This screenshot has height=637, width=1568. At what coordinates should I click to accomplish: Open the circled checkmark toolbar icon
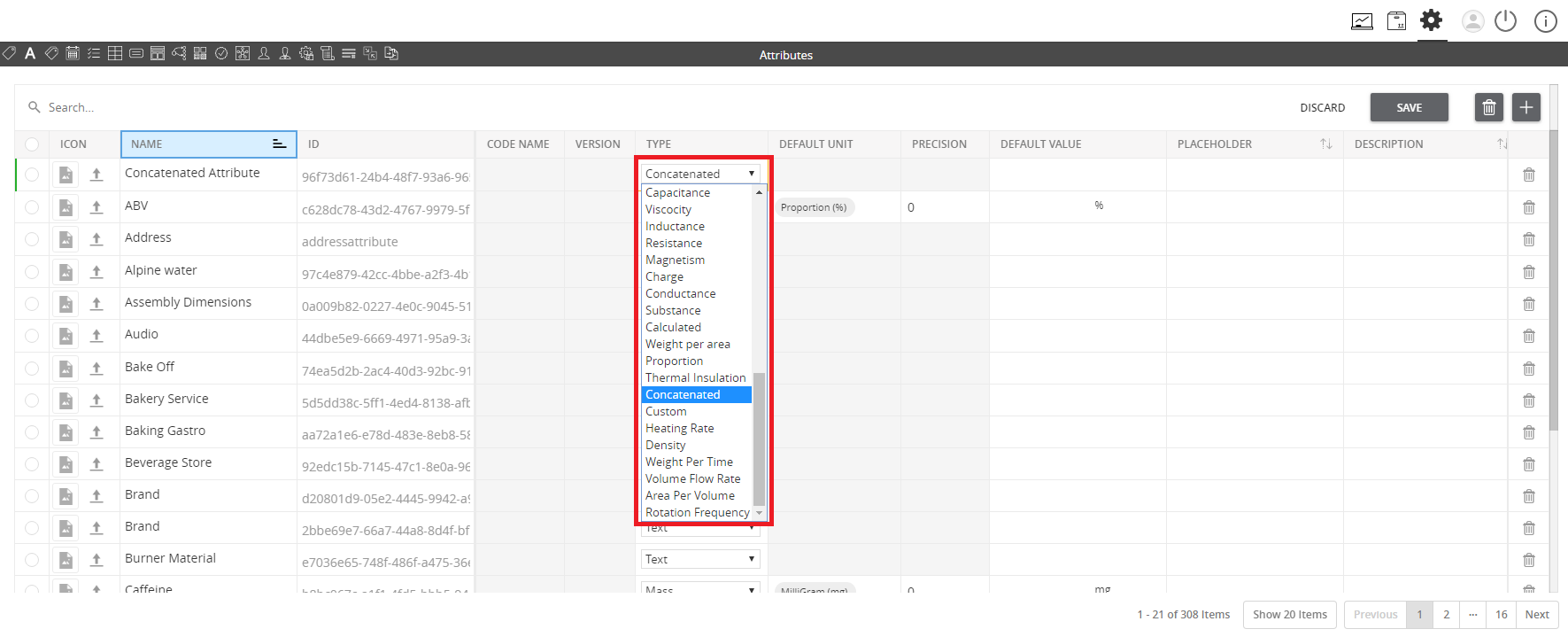221,54
